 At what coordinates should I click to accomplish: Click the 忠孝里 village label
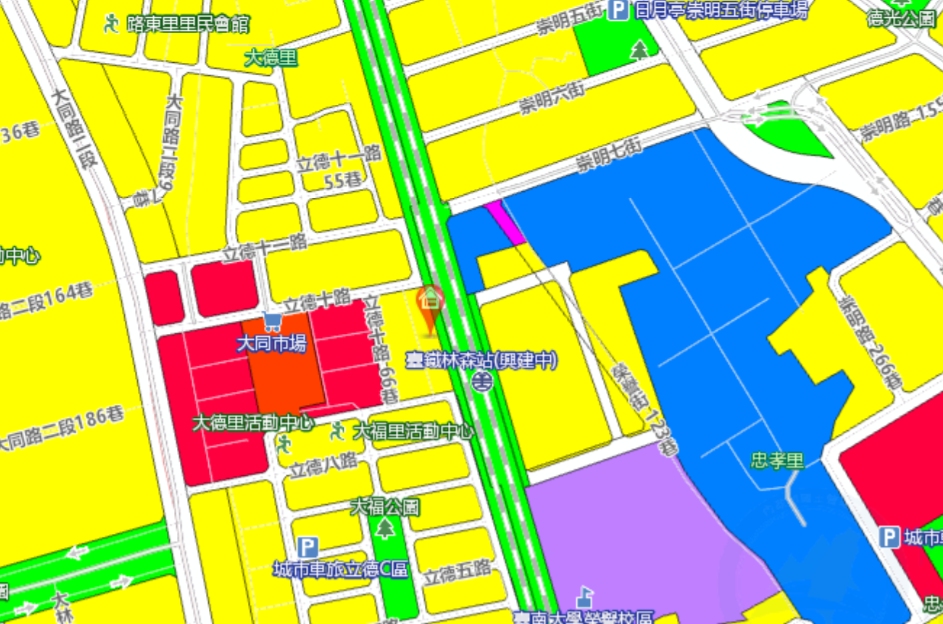[778, 462]
